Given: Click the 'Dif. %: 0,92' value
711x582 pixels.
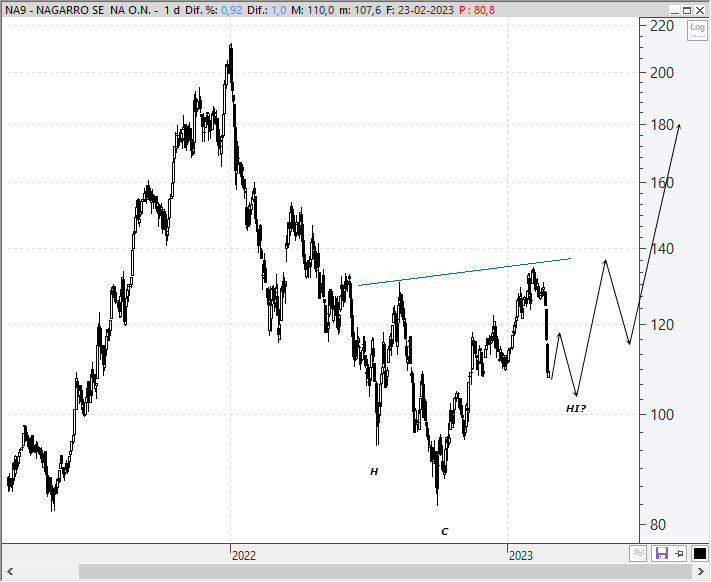Looking at the screenshot, I should tap(214, 10).
